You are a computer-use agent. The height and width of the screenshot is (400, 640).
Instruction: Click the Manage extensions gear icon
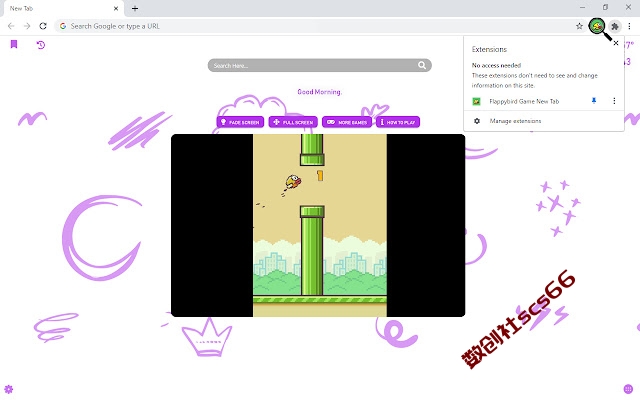point(477,121)
